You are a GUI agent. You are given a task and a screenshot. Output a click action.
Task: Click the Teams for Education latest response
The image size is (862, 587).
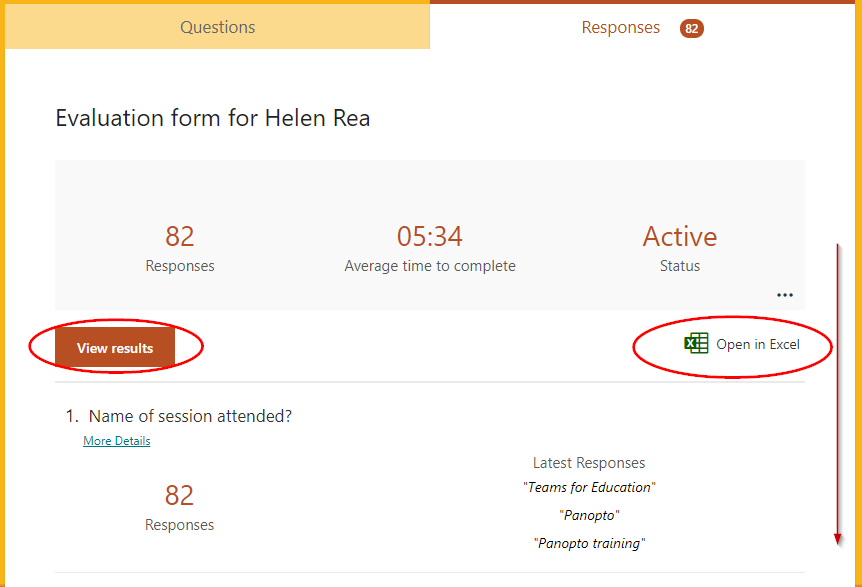[x=589, y=487]
